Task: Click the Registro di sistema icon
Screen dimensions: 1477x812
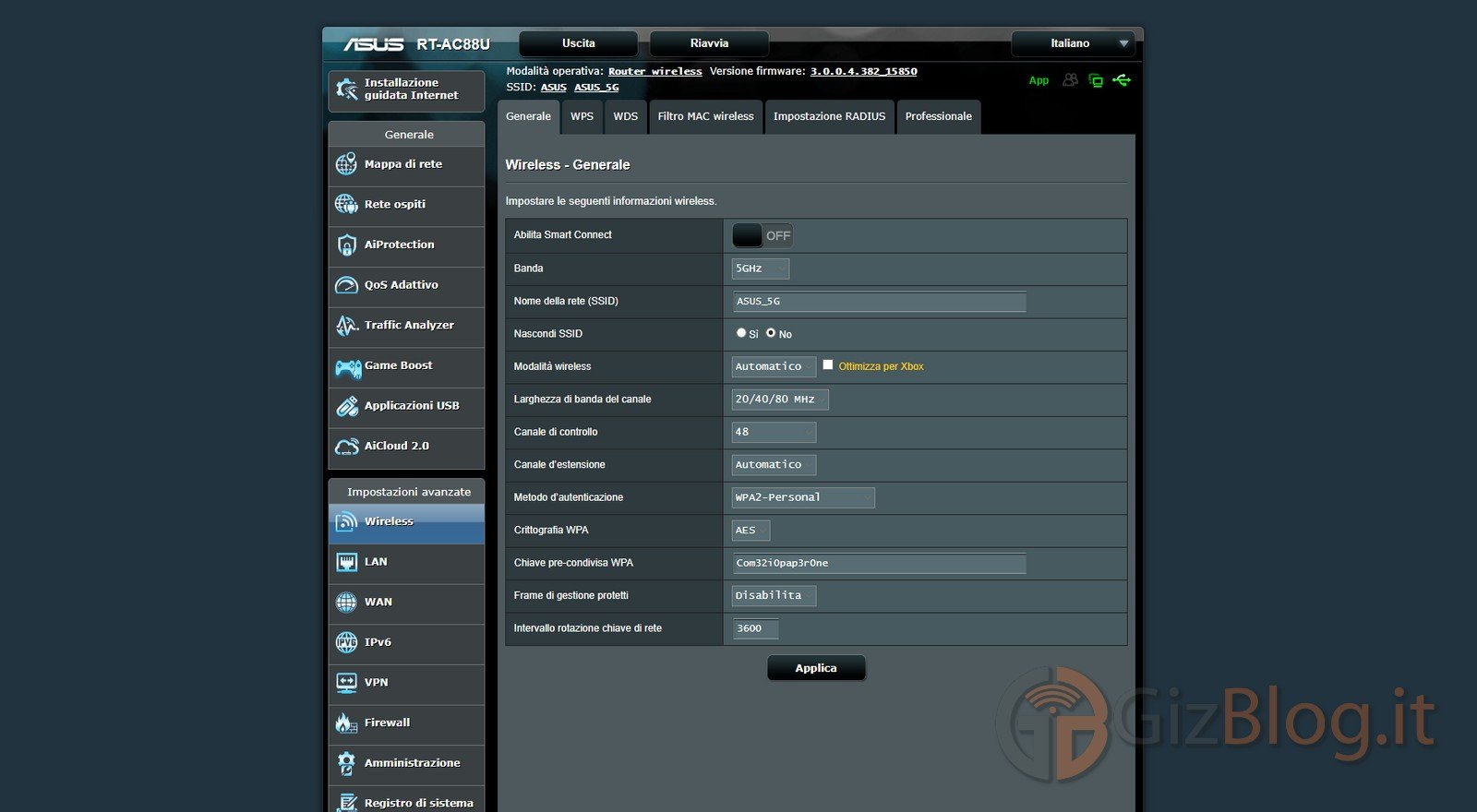Action: coord(346,803)
